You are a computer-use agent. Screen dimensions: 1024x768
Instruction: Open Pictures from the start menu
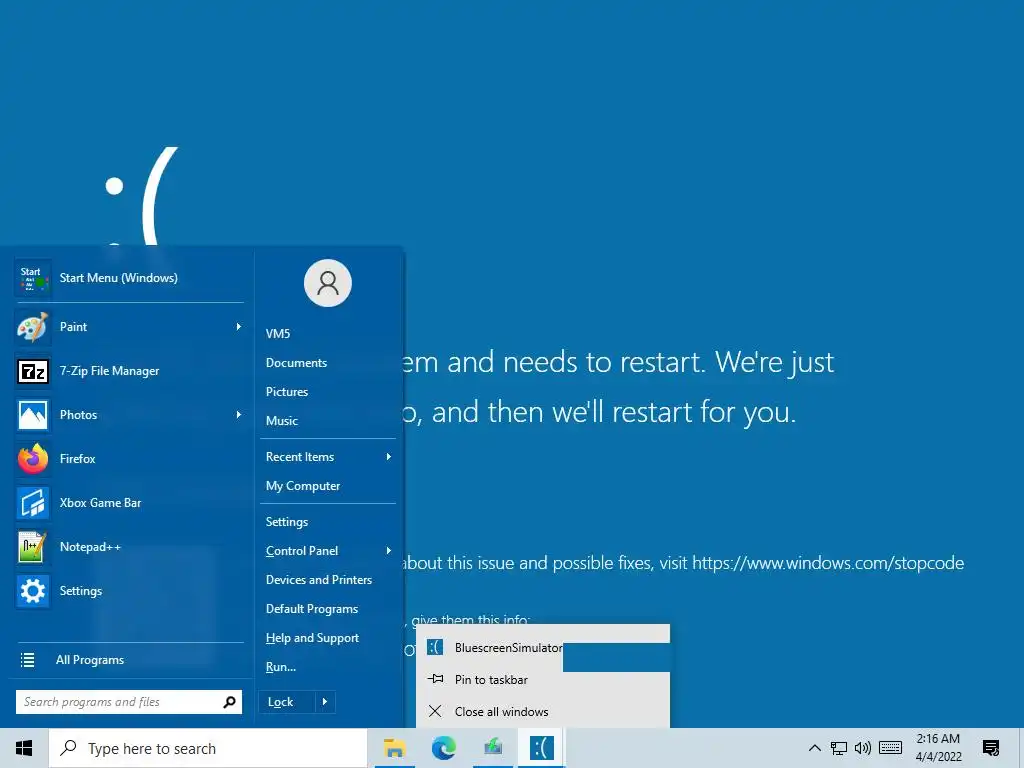pyautogui.click(x=287, y=392)
